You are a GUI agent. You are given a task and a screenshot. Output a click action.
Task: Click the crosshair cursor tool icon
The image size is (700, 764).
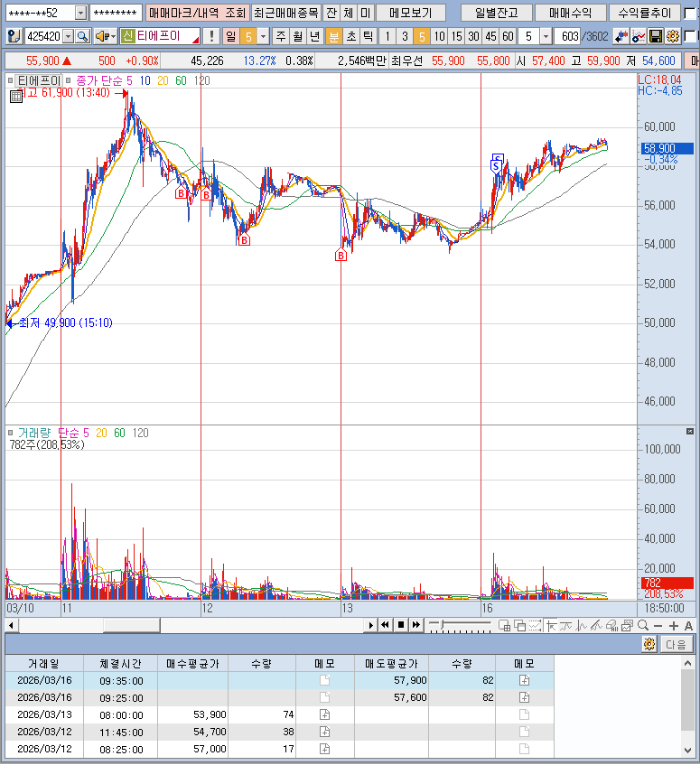pyautogui.click(x=551, y=625)
